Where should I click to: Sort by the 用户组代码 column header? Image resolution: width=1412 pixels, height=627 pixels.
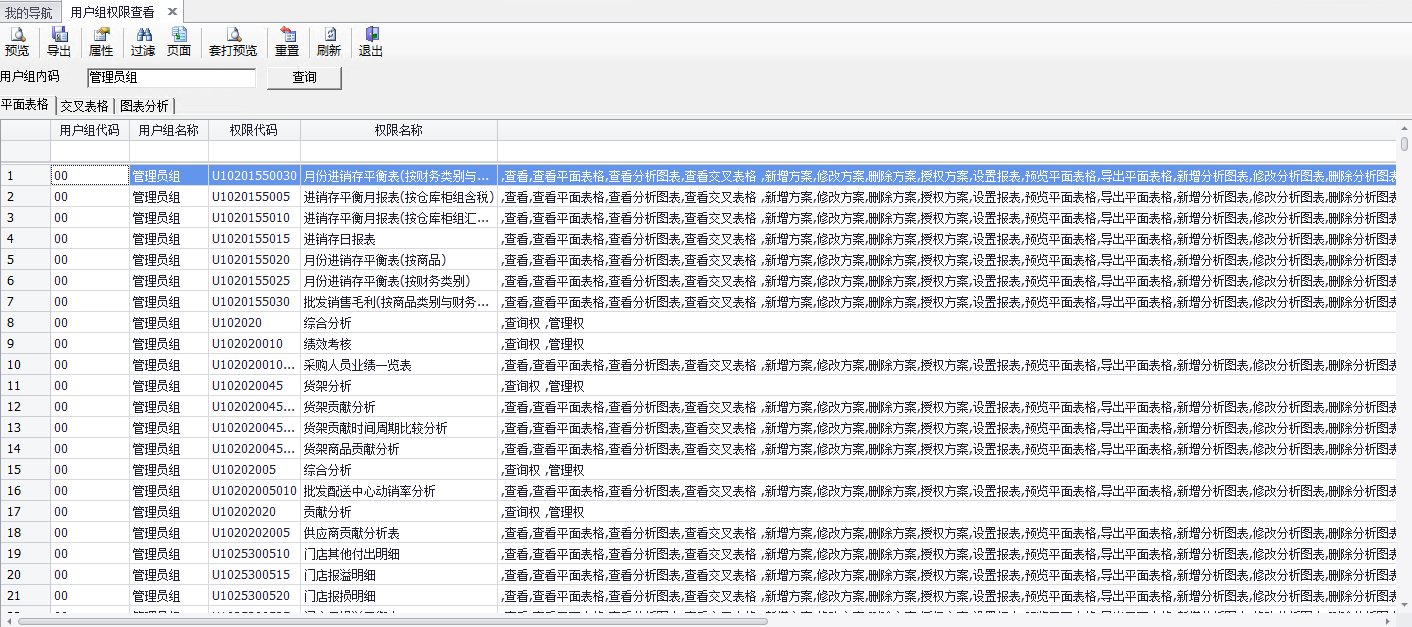click(89, 130)
